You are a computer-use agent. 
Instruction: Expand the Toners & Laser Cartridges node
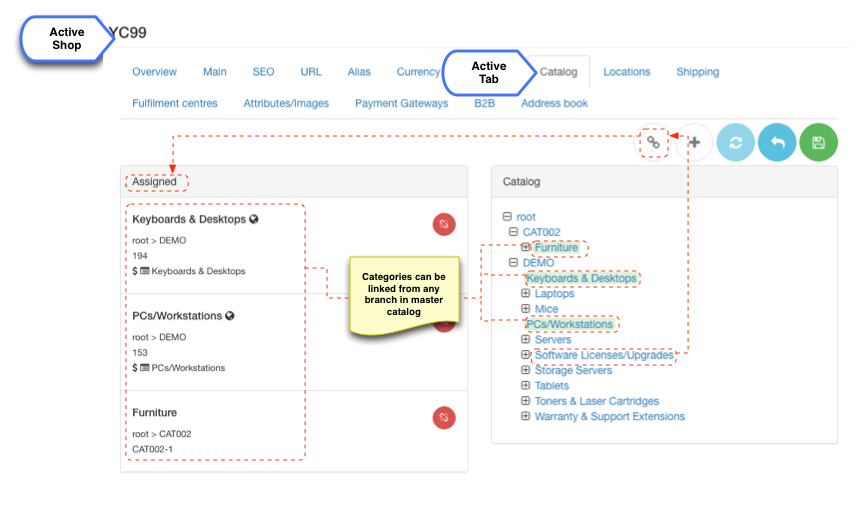[525, 401]
